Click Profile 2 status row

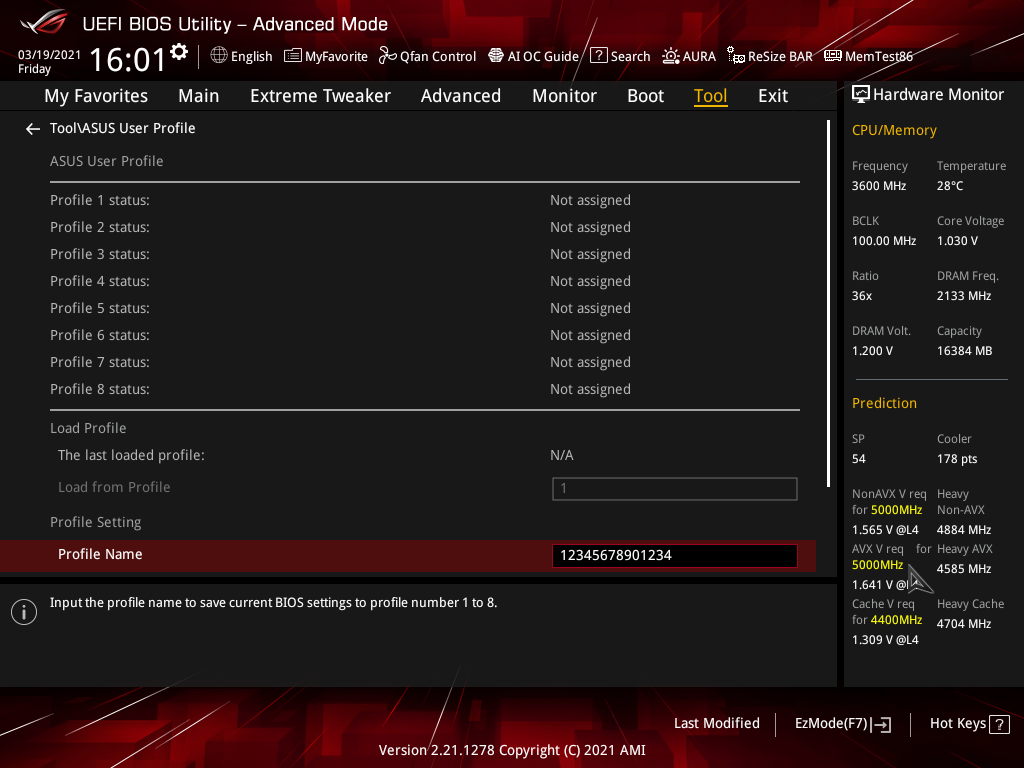pos(424,227)
